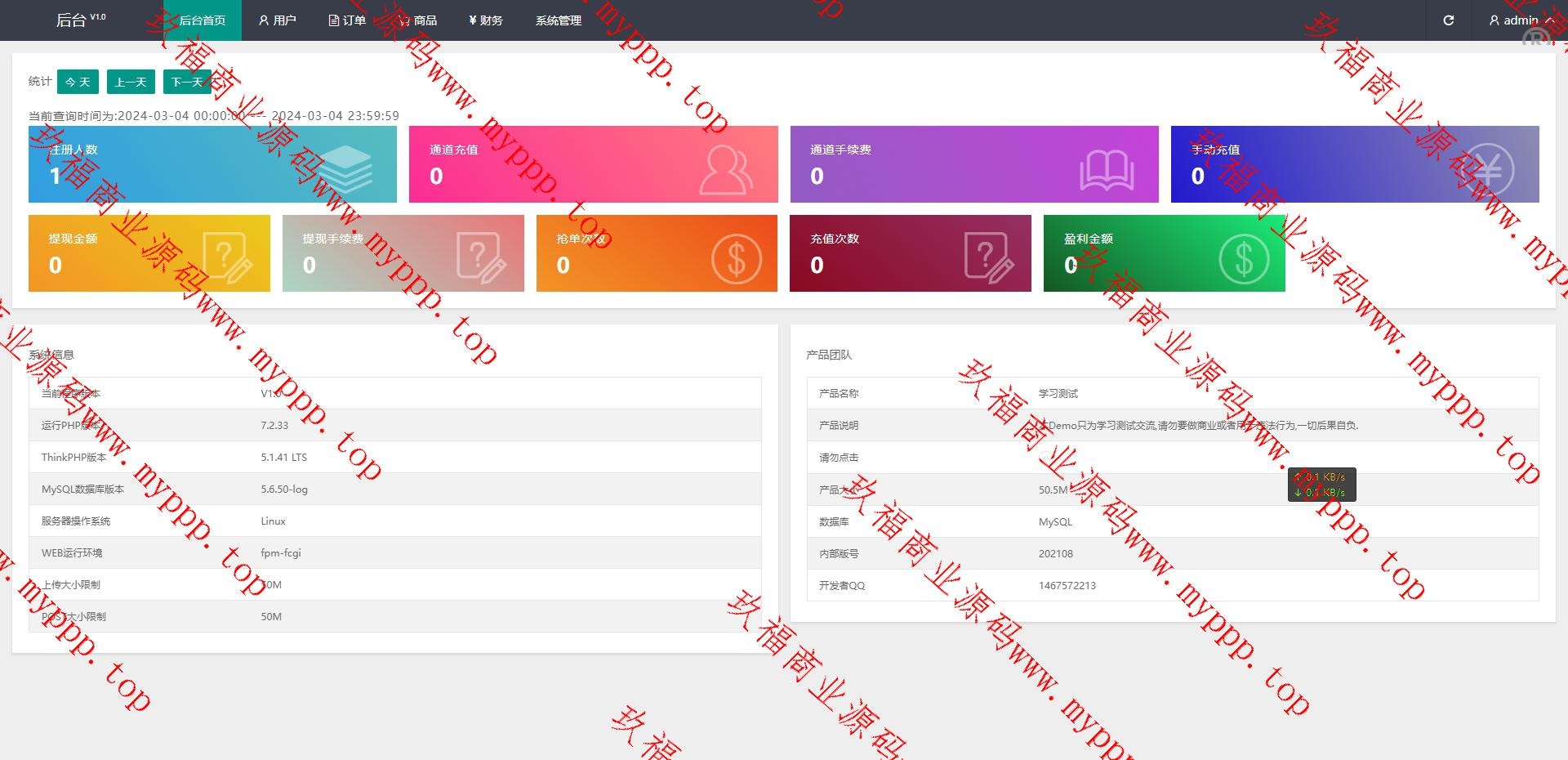Switch to the 后台首页 tab
Viewport: 1568px width, 760px height.
tap(202, 20)
